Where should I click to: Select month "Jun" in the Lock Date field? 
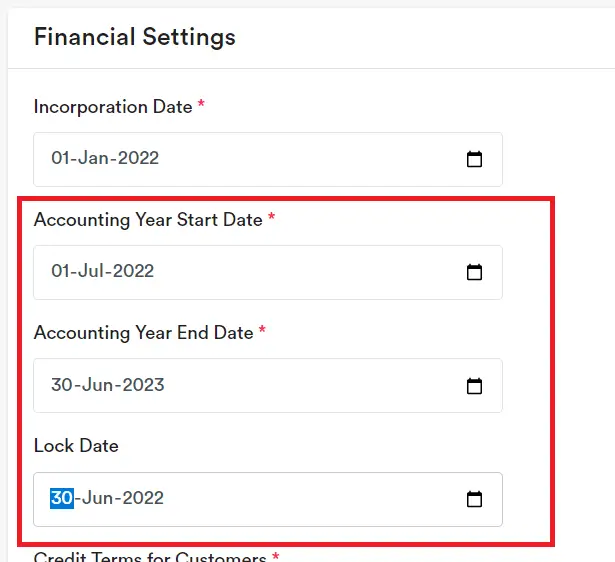95,498
